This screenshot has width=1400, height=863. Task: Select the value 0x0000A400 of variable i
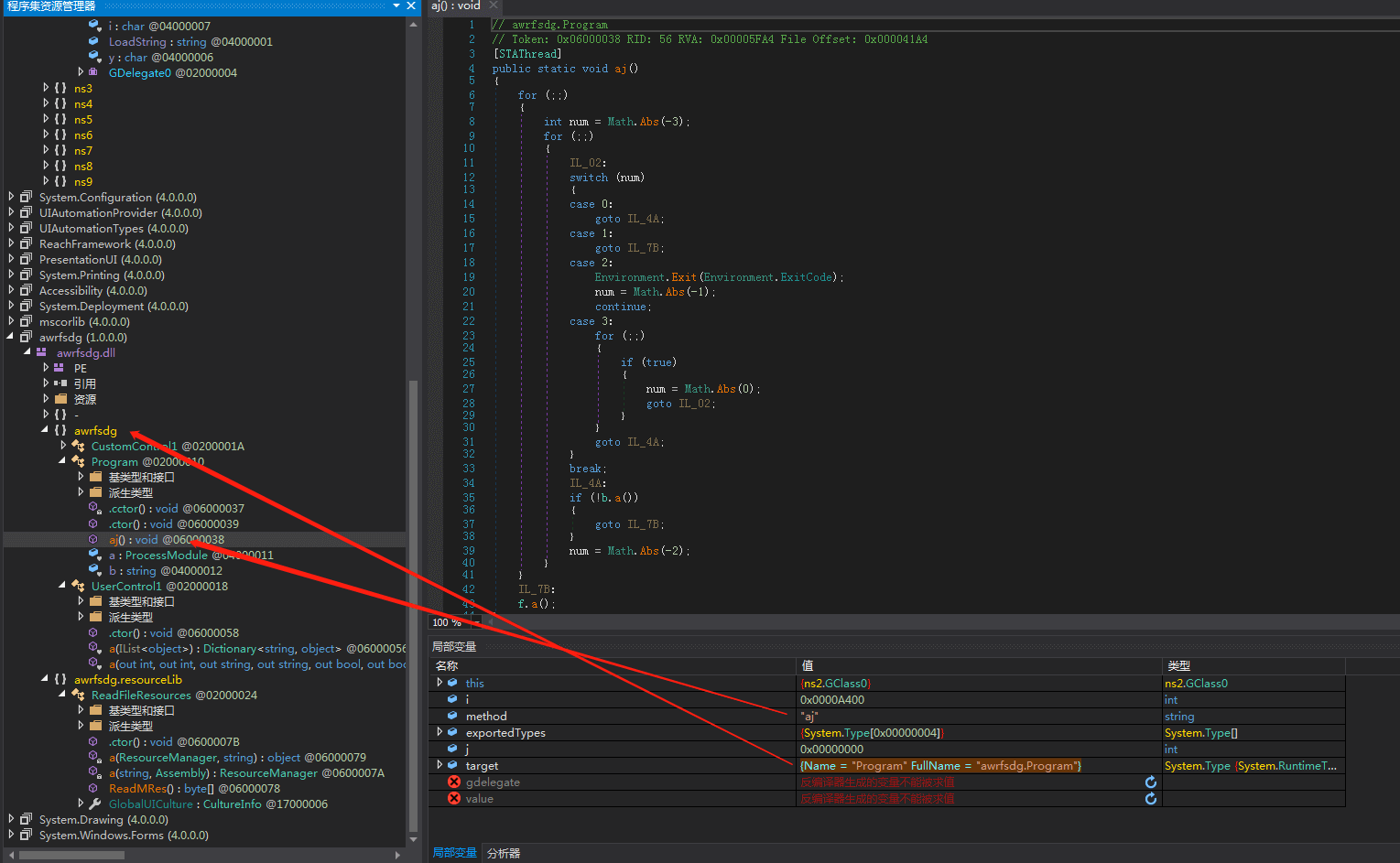click(832, 699)
